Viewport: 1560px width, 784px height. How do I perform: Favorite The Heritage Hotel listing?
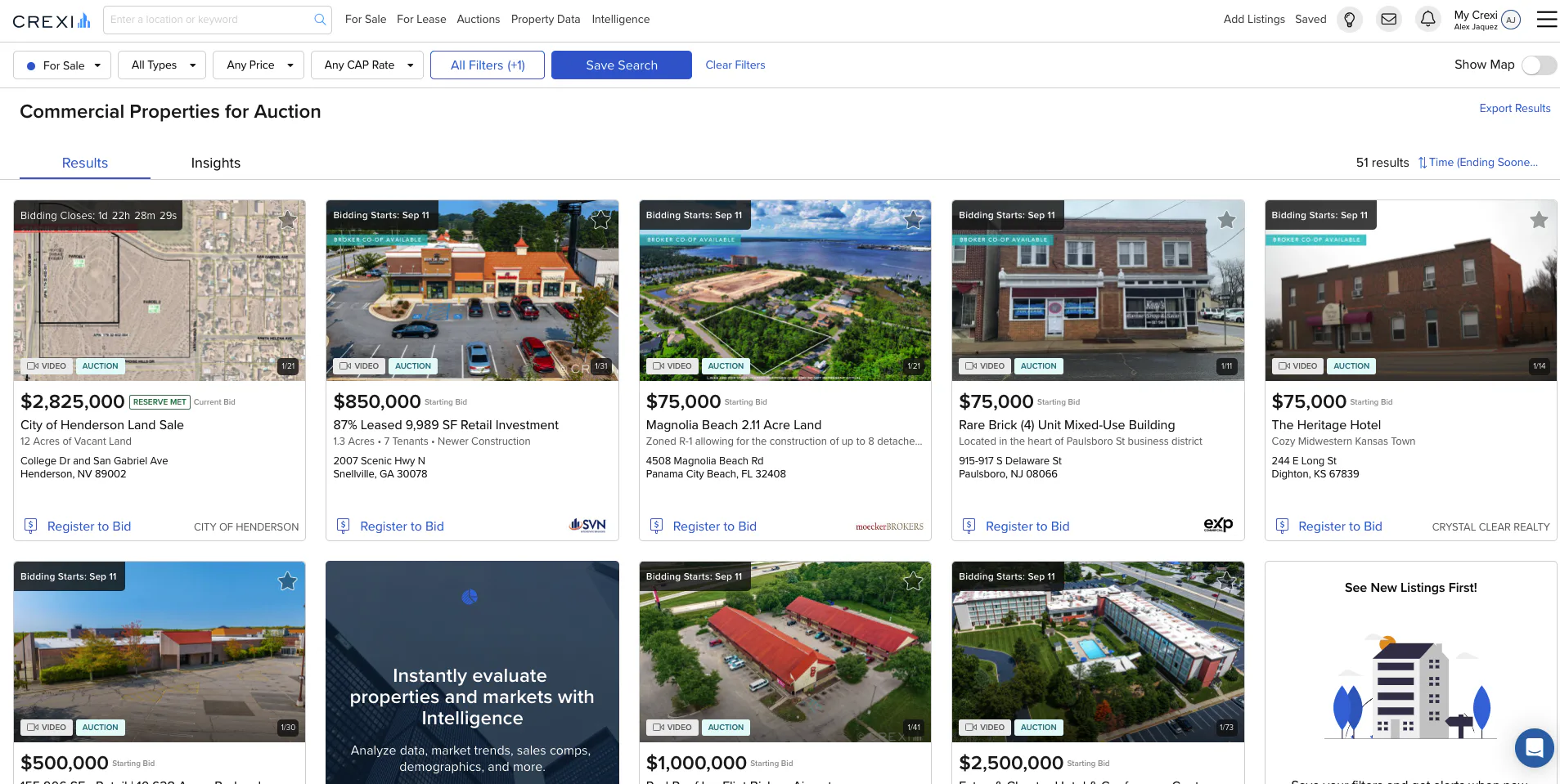(1539, 220)
